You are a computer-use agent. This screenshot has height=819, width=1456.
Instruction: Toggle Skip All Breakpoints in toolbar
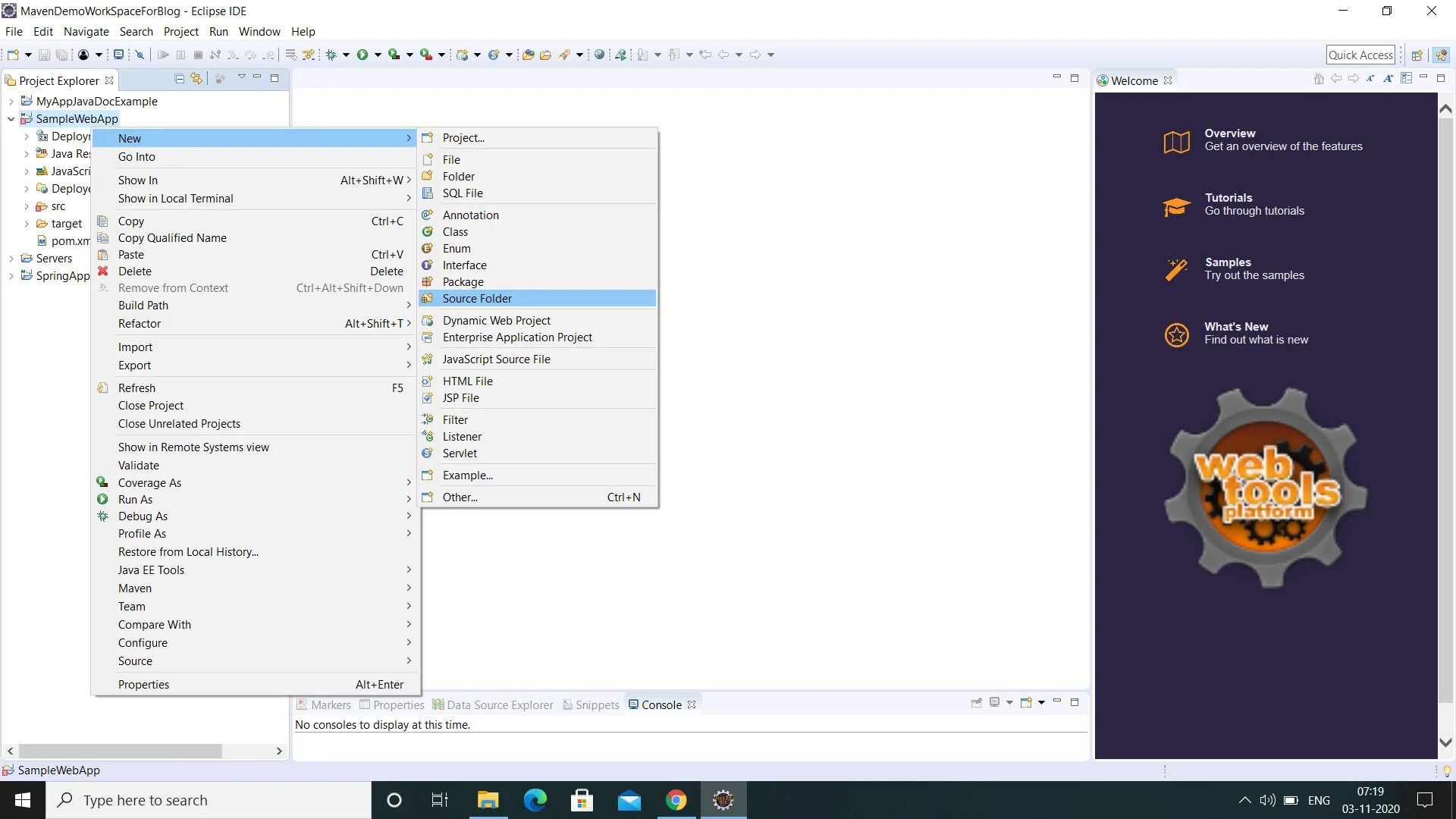pyautogui.click(x=140, y=55)
